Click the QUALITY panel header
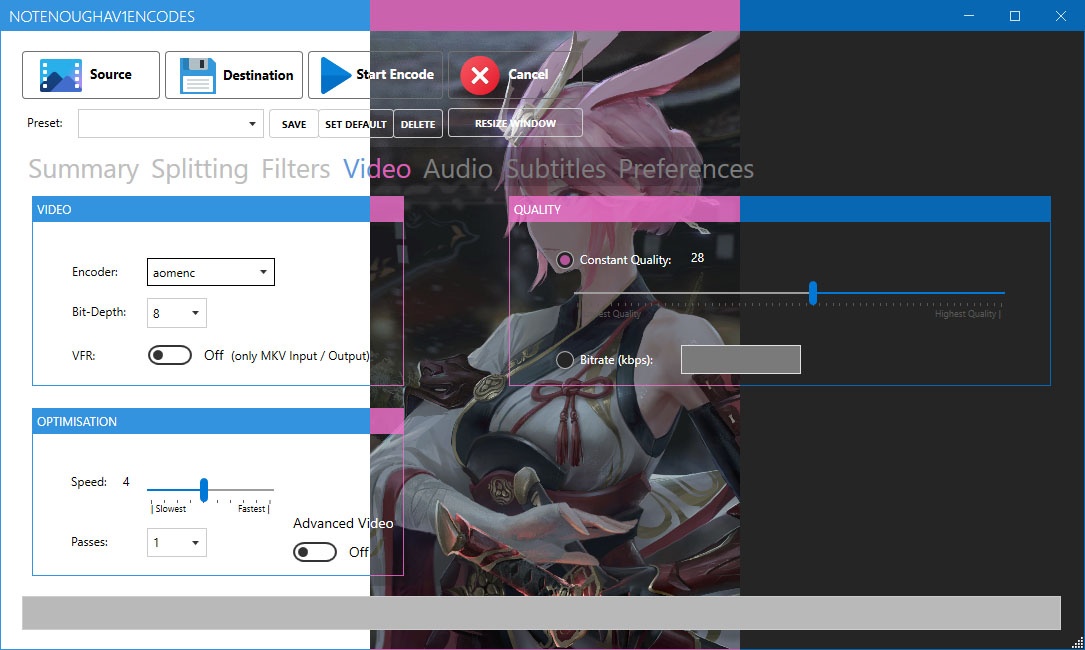This screenshot has width=1085, height=650. click(780, 210)
